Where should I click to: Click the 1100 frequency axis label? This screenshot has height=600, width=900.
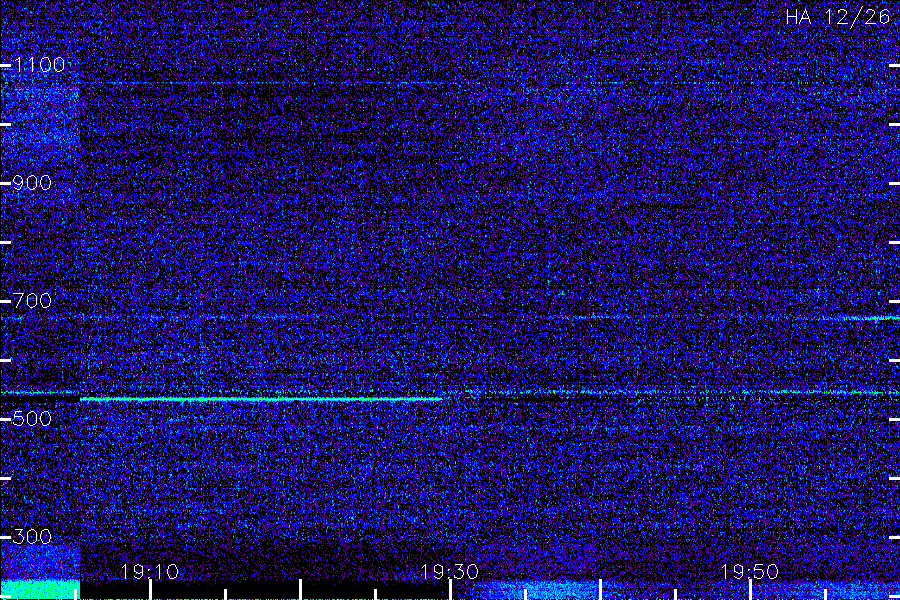[39, 65]
